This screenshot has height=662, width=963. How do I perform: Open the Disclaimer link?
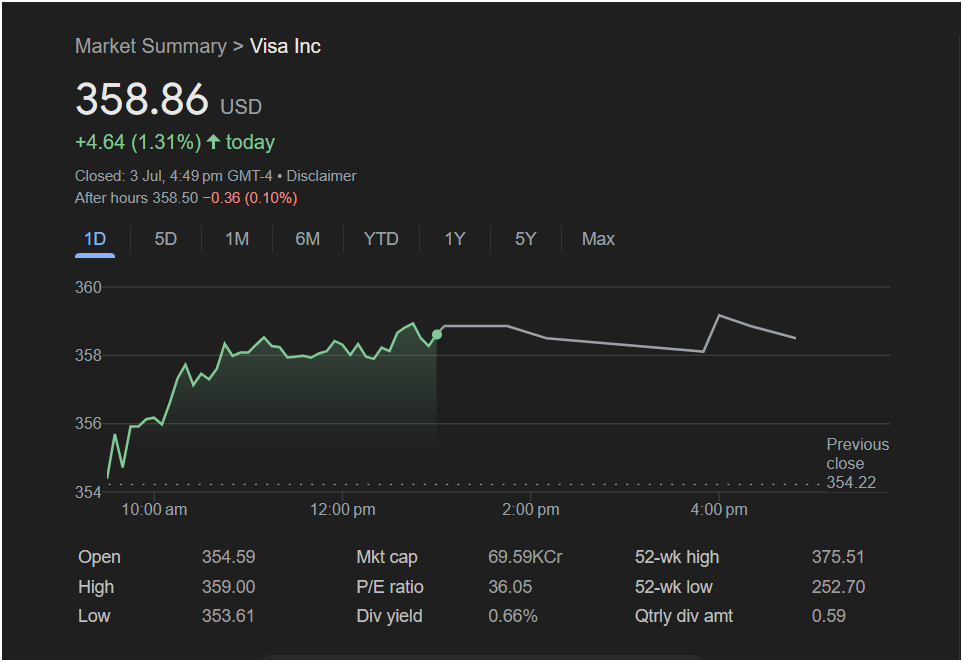pyautogui.click(x=321, y=176)
